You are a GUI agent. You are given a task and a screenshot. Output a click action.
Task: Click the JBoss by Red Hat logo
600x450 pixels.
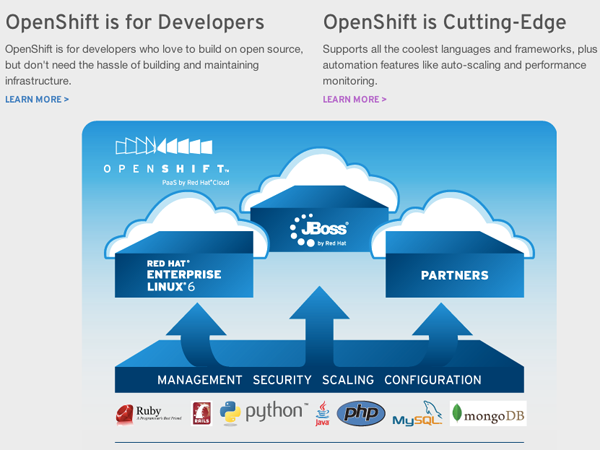[x=320, y=230]
